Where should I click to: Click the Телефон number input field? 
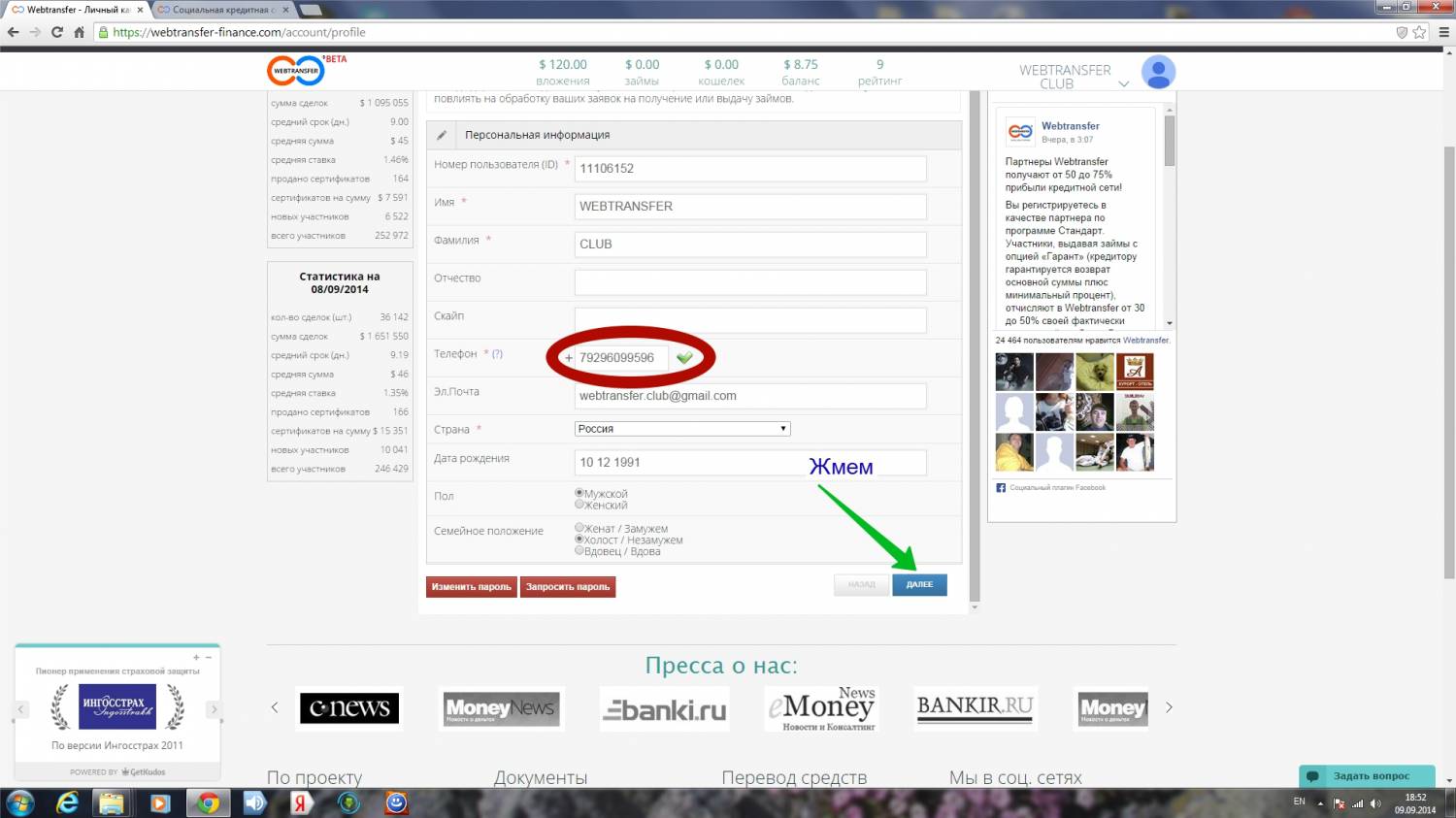point(621,357)
